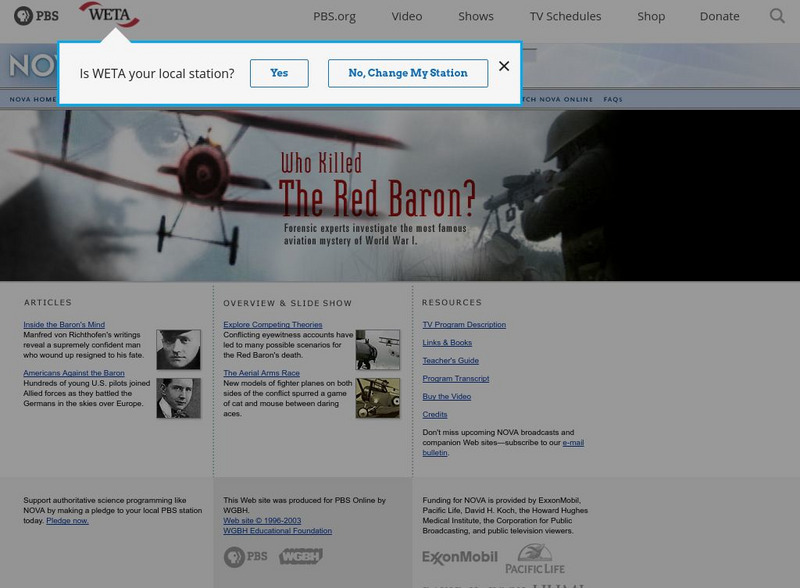The image size is (800, 588).
Task: Click the Buy the Video link
Action: pyautogui.click(x=446, y=397)
